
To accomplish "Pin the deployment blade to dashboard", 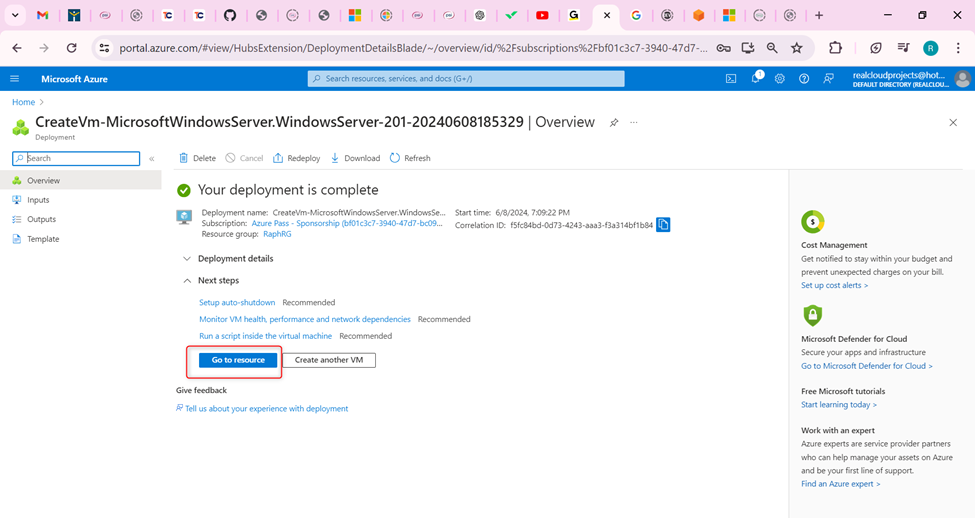I will [x=614, y=123].
